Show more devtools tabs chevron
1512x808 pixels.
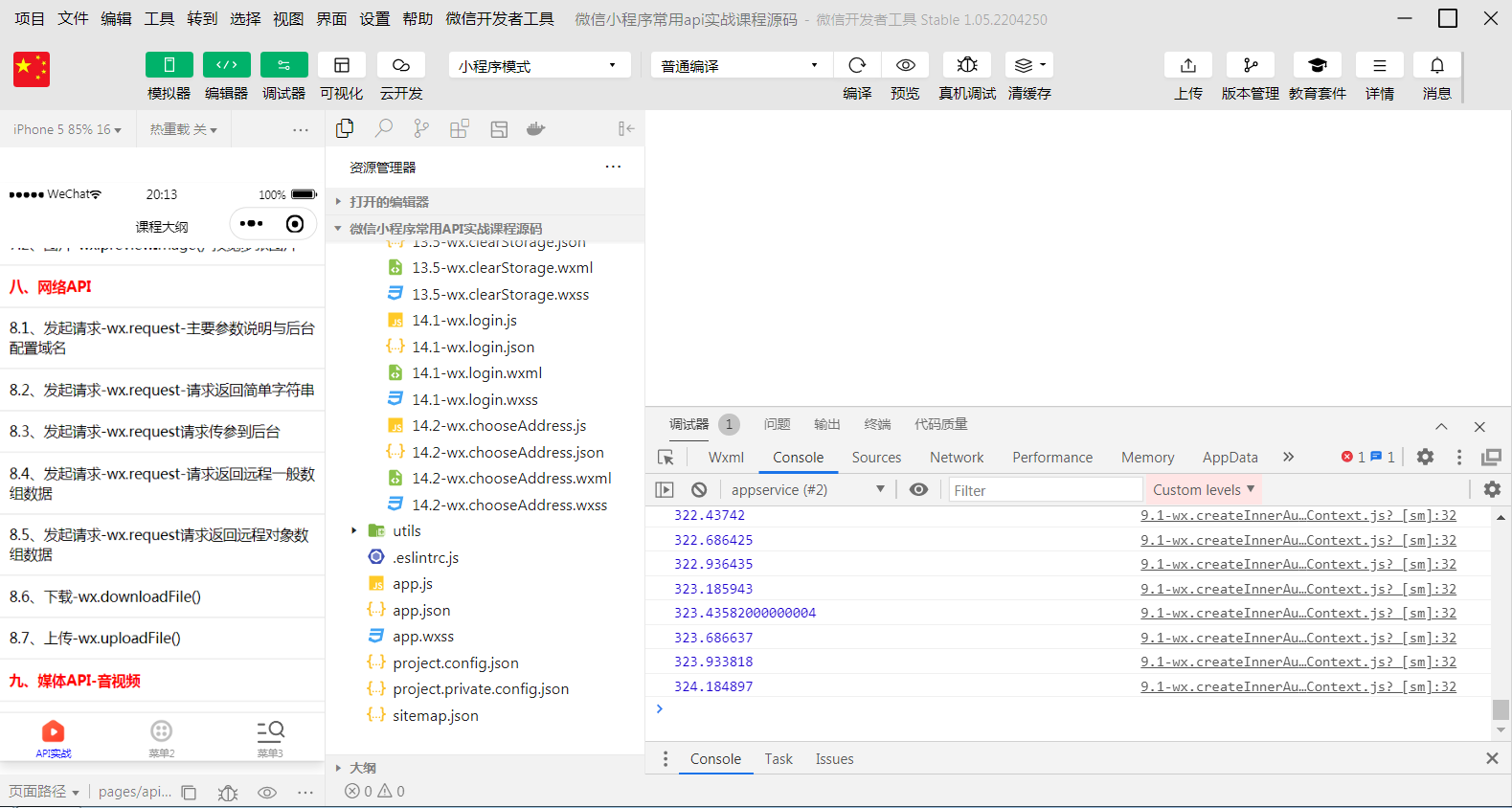[x=1288, y=457]
